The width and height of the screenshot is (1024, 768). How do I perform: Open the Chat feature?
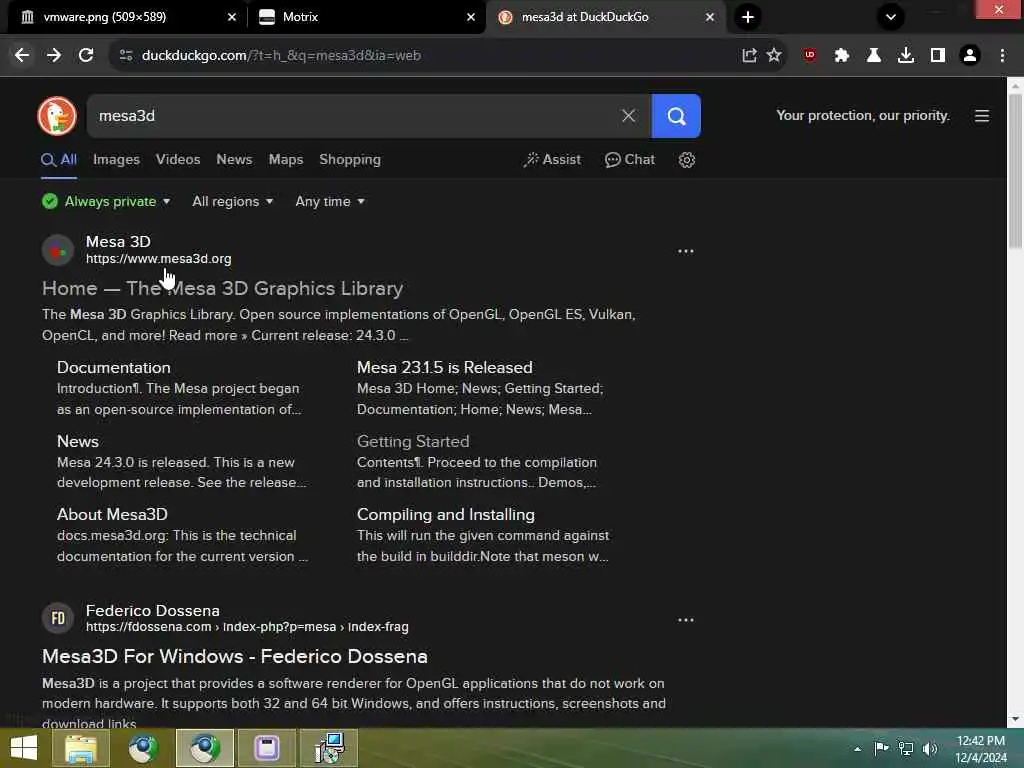tap(630, 160)
